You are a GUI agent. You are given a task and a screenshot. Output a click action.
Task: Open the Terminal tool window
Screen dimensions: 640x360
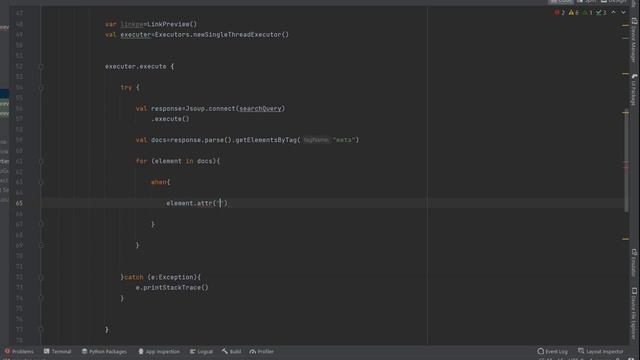(x=58, y=351)
